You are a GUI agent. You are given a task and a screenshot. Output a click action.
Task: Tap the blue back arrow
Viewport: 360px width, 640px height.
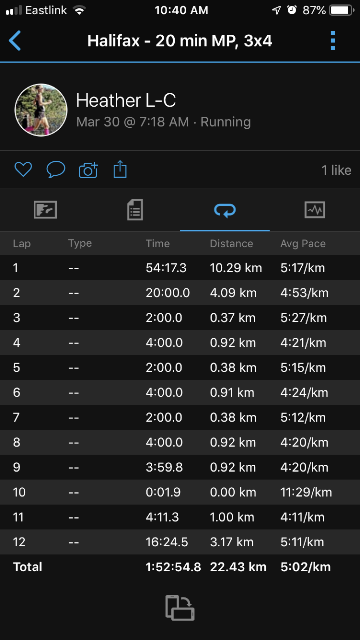15,41
